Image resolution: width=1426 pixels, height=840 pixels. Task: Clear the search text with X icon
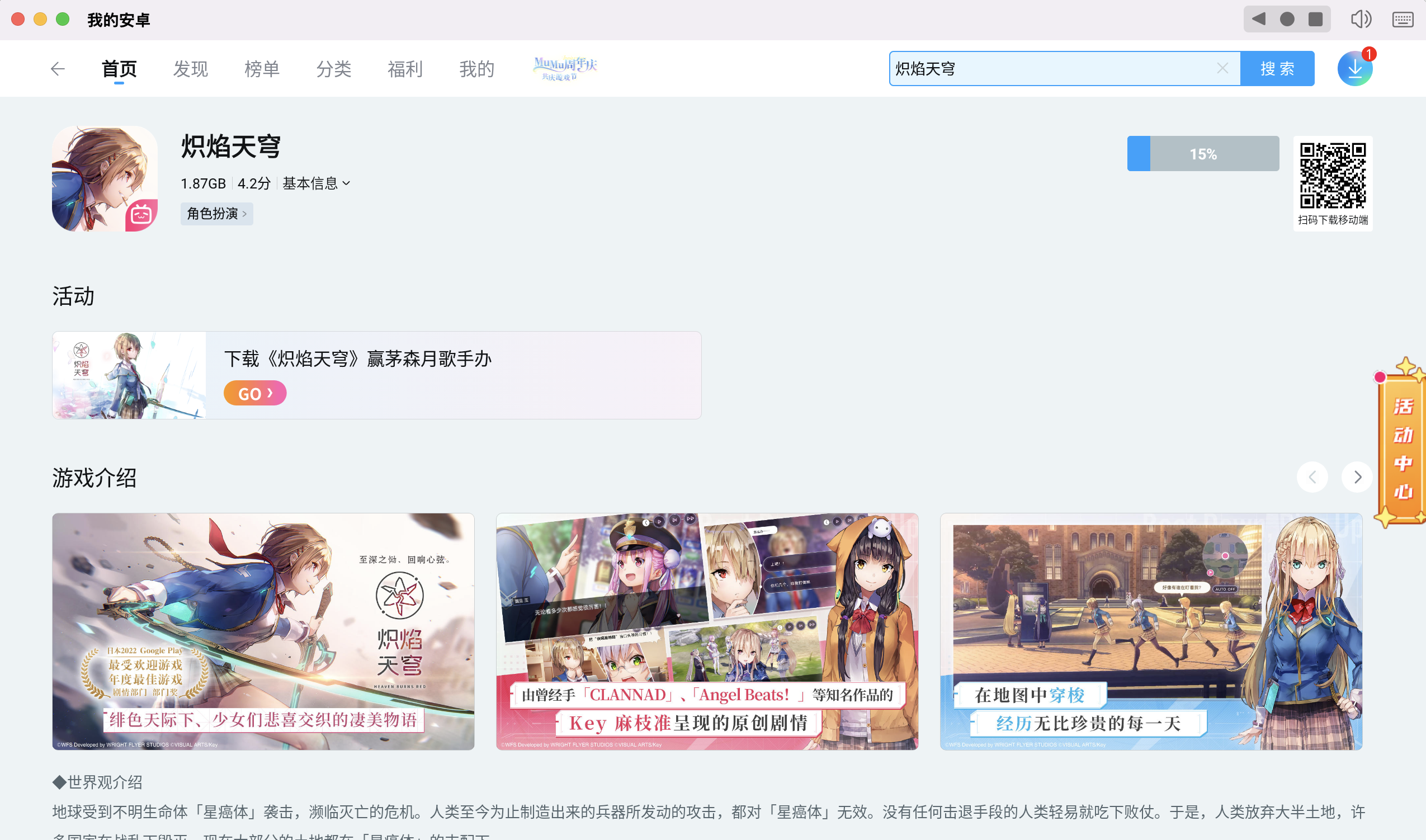(x=1222, y=68)
